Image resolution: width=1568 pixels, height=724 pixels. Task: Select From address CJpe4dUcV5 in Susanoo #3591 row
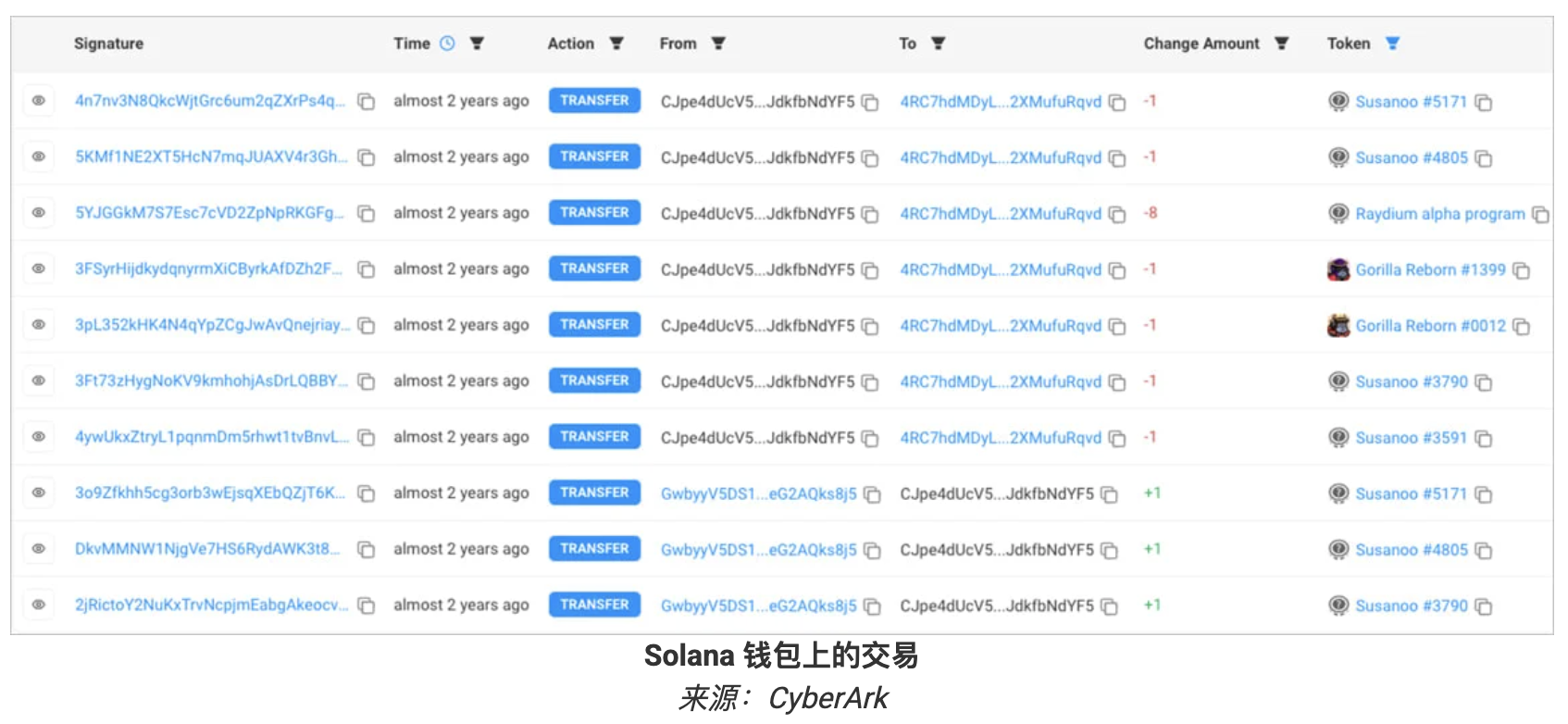click(x=758, y=438)
